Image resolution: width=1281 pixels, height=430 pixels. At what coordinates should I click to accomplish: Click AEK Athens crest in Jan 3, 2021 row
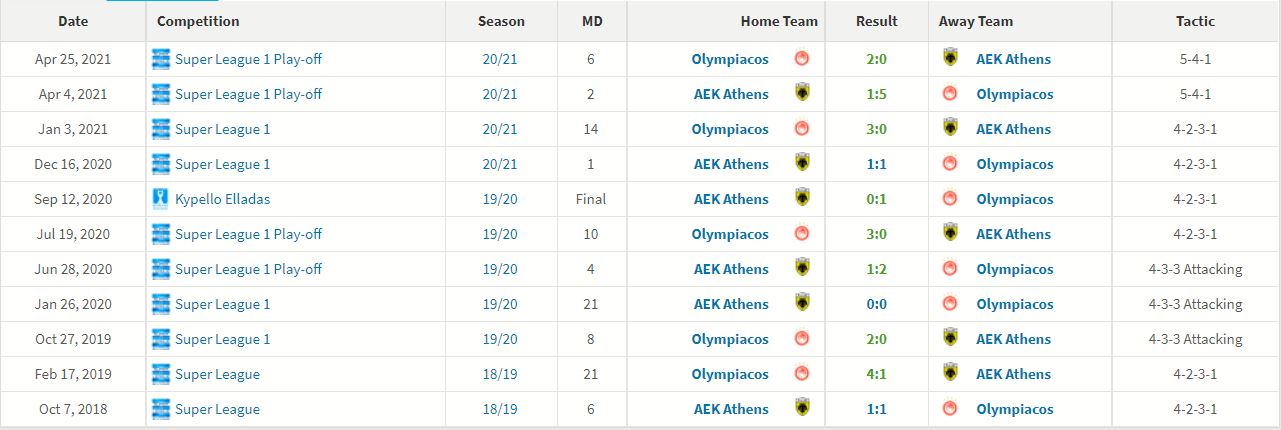(x=951, y=129)
